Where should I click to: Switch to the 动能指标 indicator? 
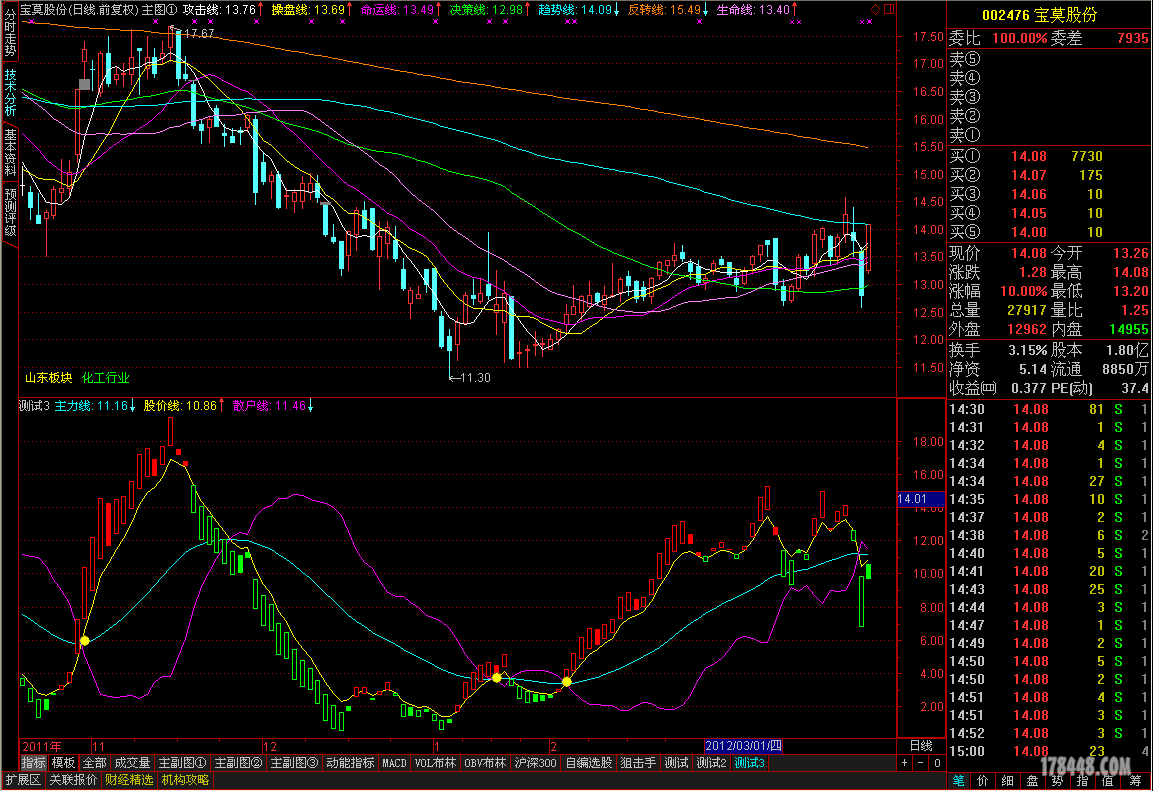[350, 763]
